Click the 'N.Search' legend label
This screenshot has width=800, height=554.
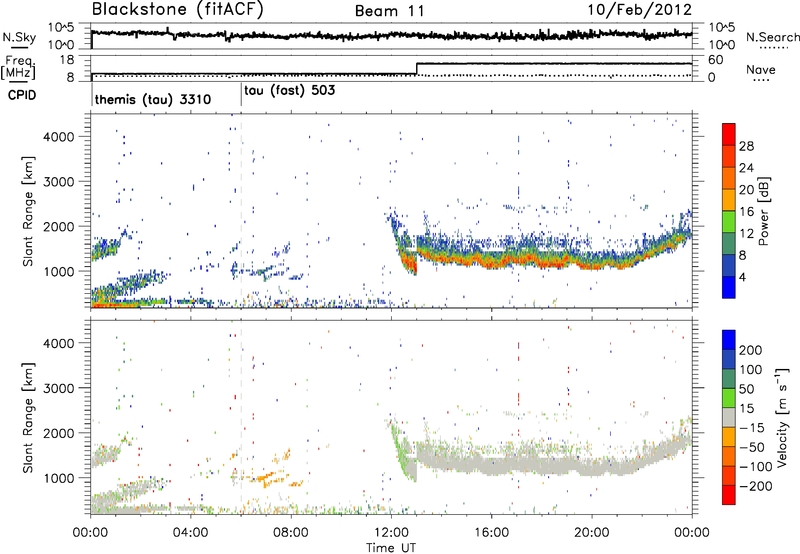click(772, 37)
